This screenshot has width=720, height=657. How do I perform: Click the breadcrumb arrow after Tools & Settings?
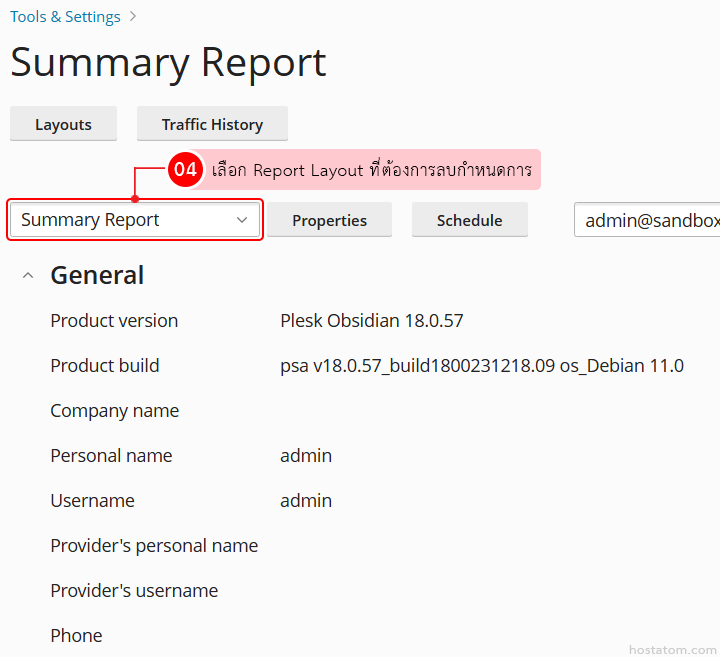[134, 17]
